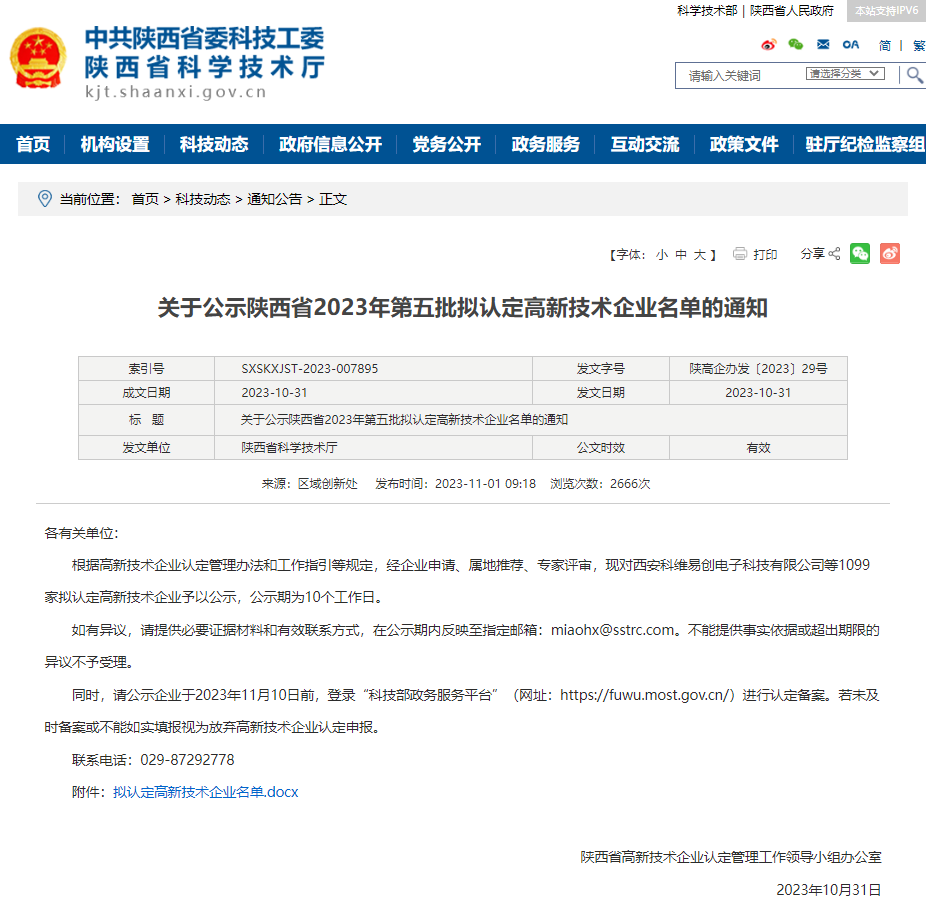
Task: Switch font size to 小
Action: click(x=661, y=255)
